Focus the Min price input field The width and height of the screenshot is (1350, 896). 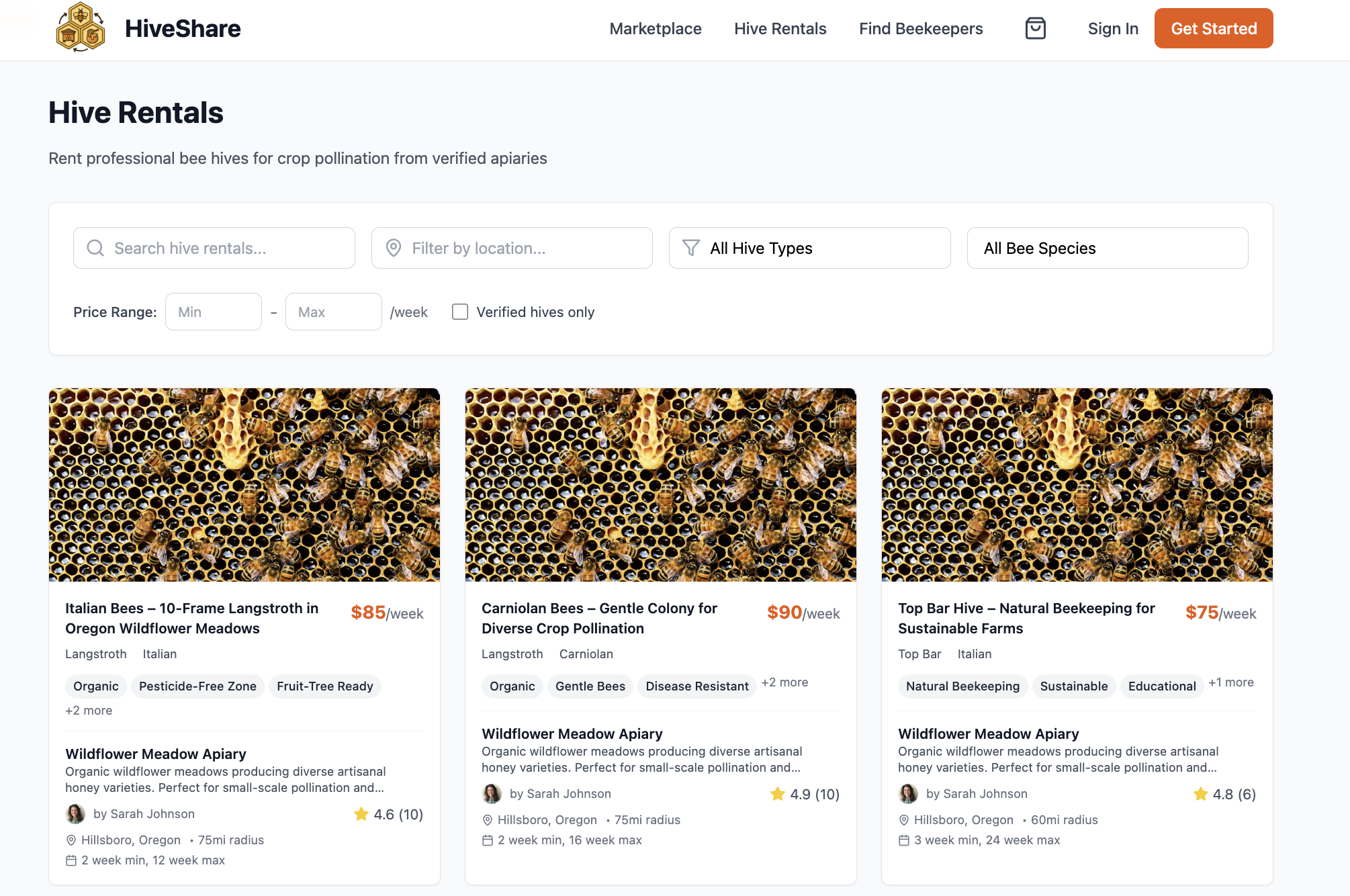[213, 312]
